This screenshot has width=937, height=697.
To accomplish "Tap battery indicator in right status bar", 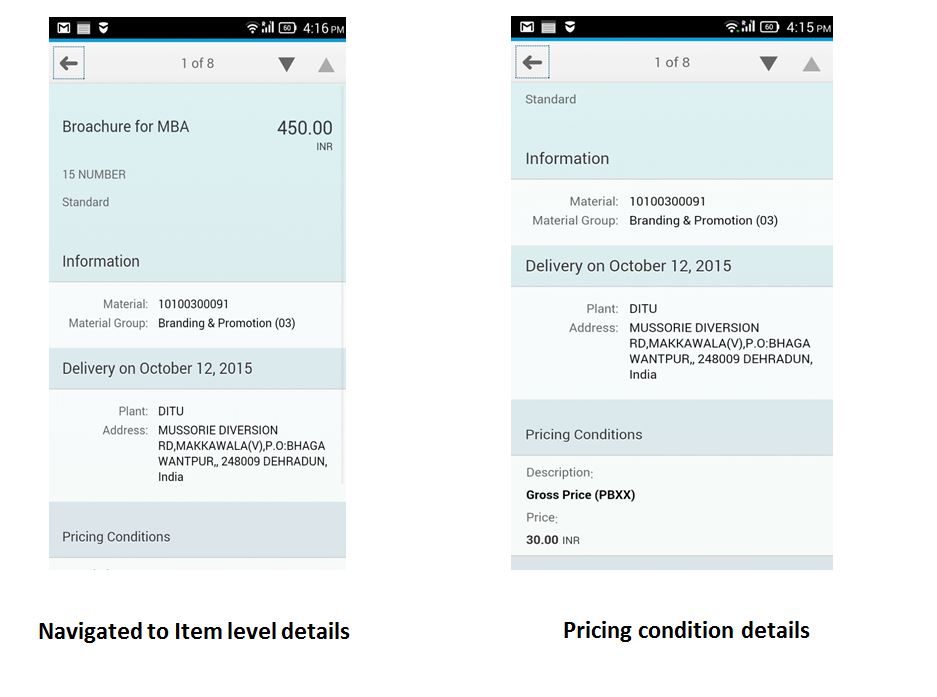I will click(x=769, y=26).
